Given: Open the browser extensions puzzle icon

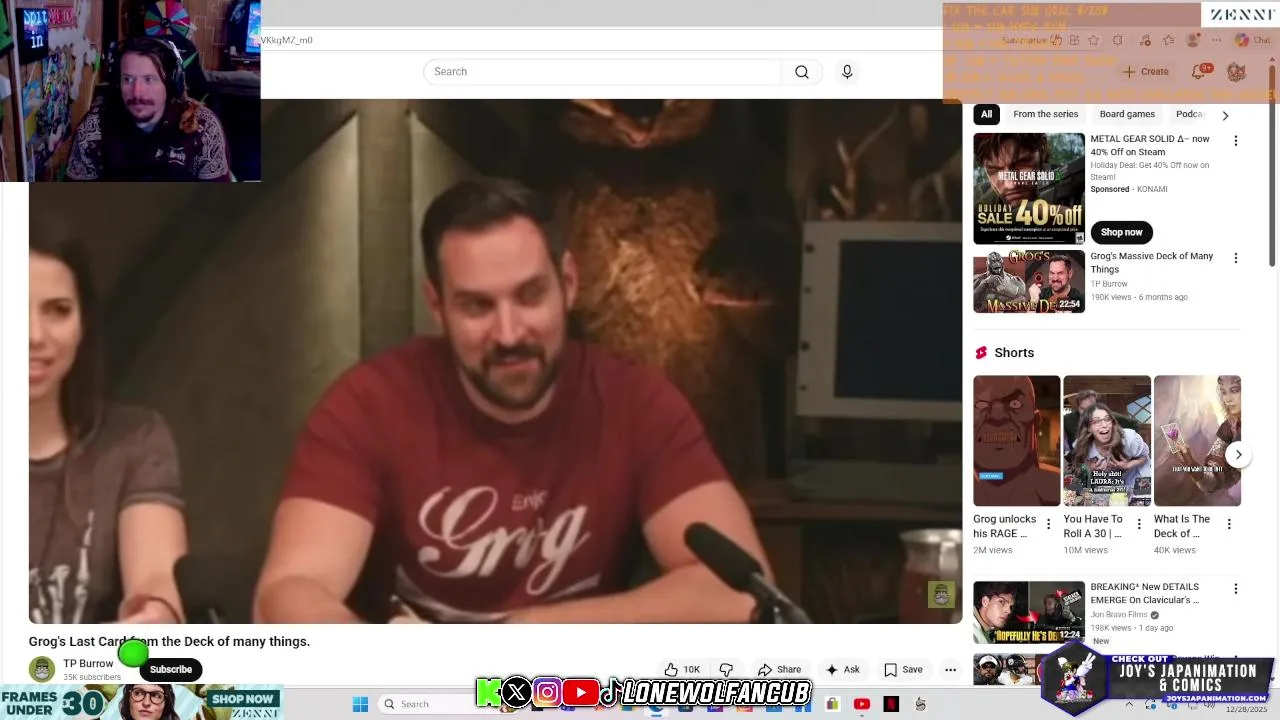Looking at the screenshot, I should 1118,40.
